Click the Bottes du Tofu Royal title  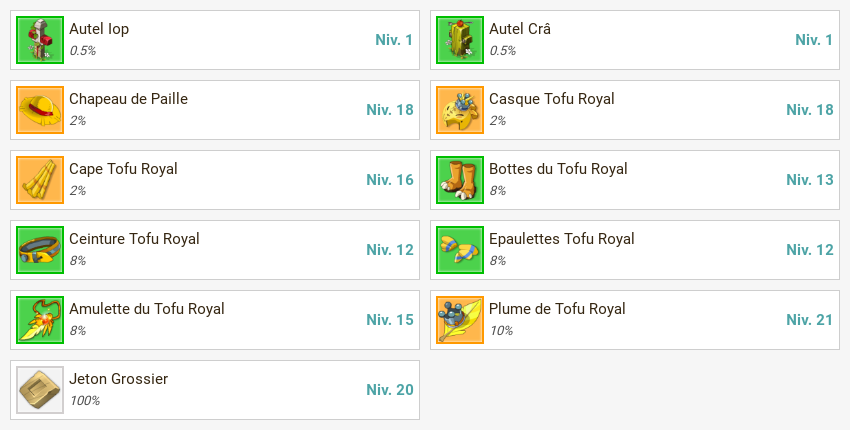(x=558, y=169)
